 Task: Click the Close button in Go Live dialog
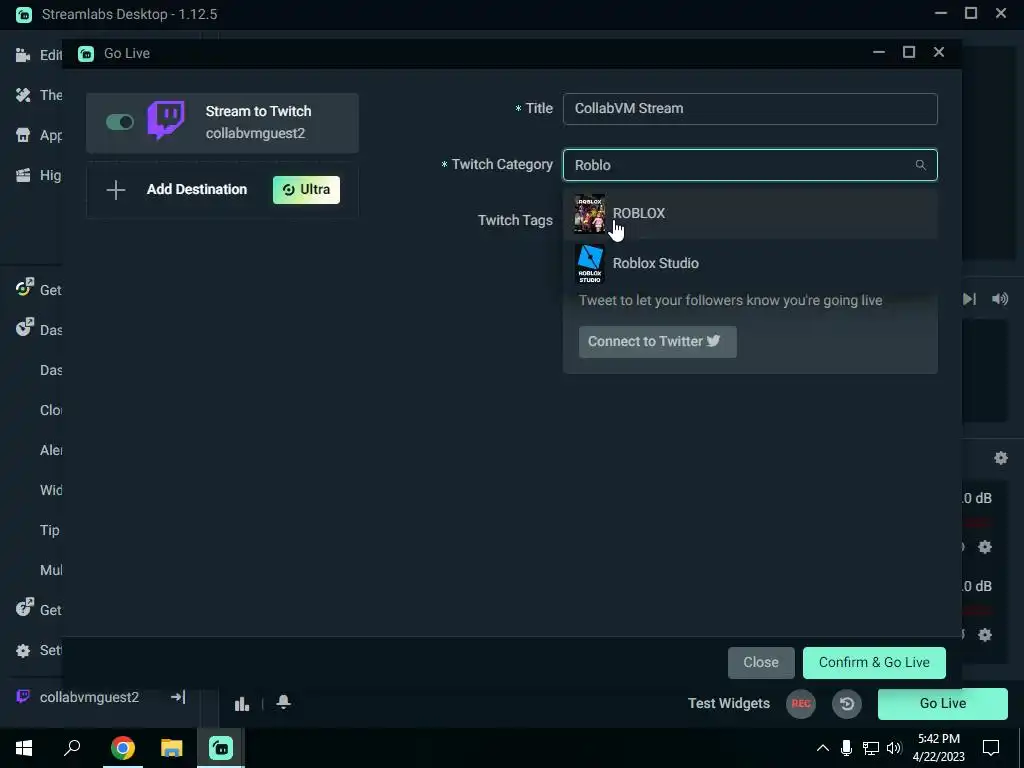[x=761, y=662]
